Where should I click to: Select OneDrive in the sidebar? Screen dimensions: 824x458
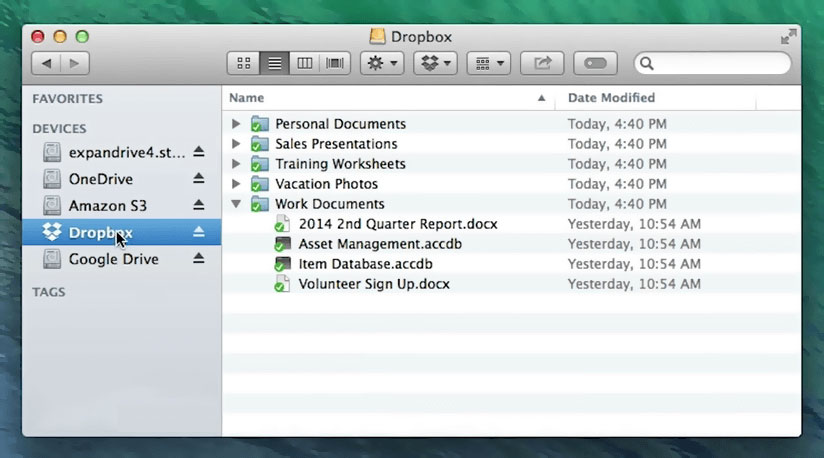100,179
